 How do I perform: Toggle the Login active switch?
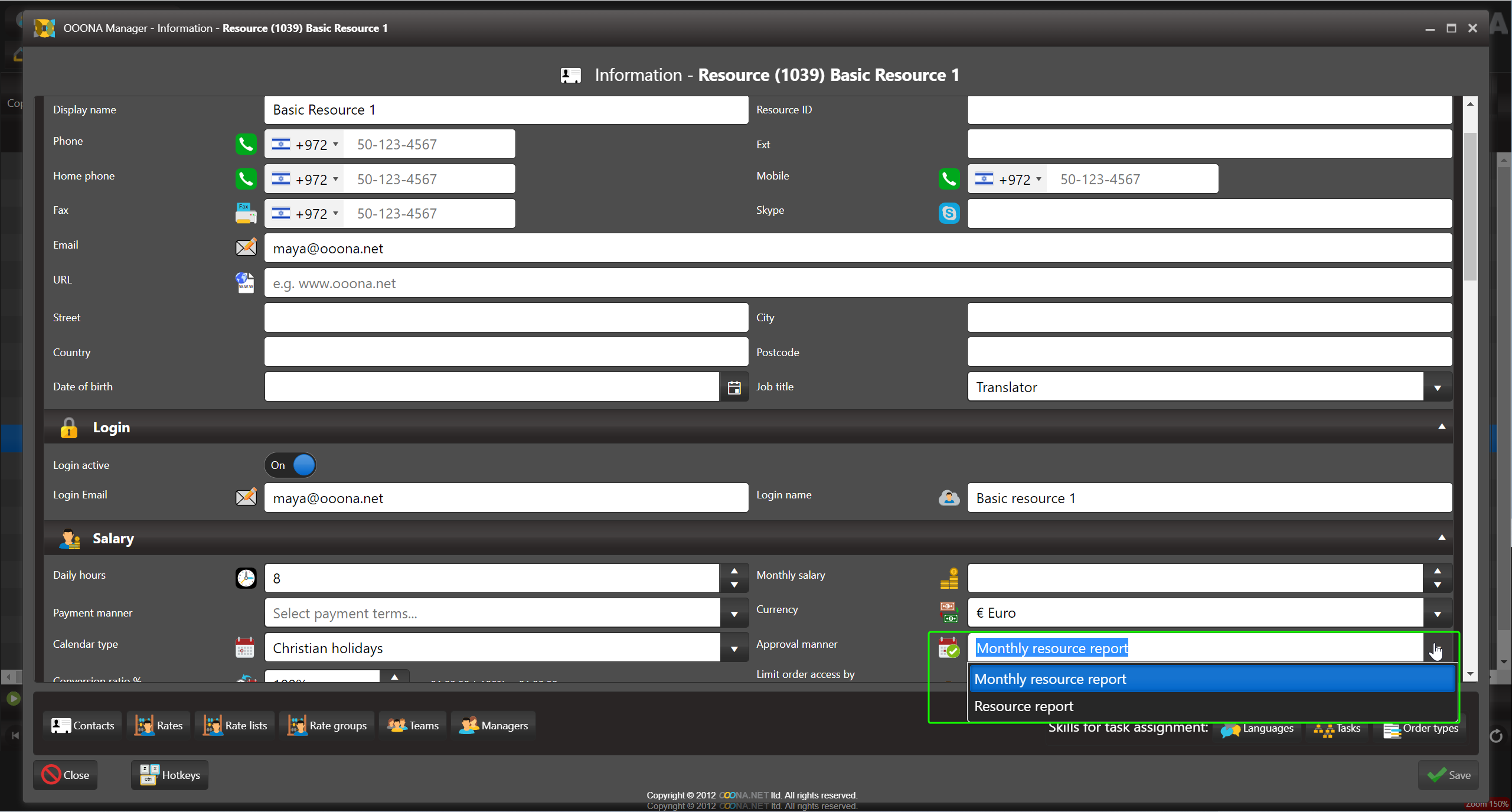click(x=290, y=465)
